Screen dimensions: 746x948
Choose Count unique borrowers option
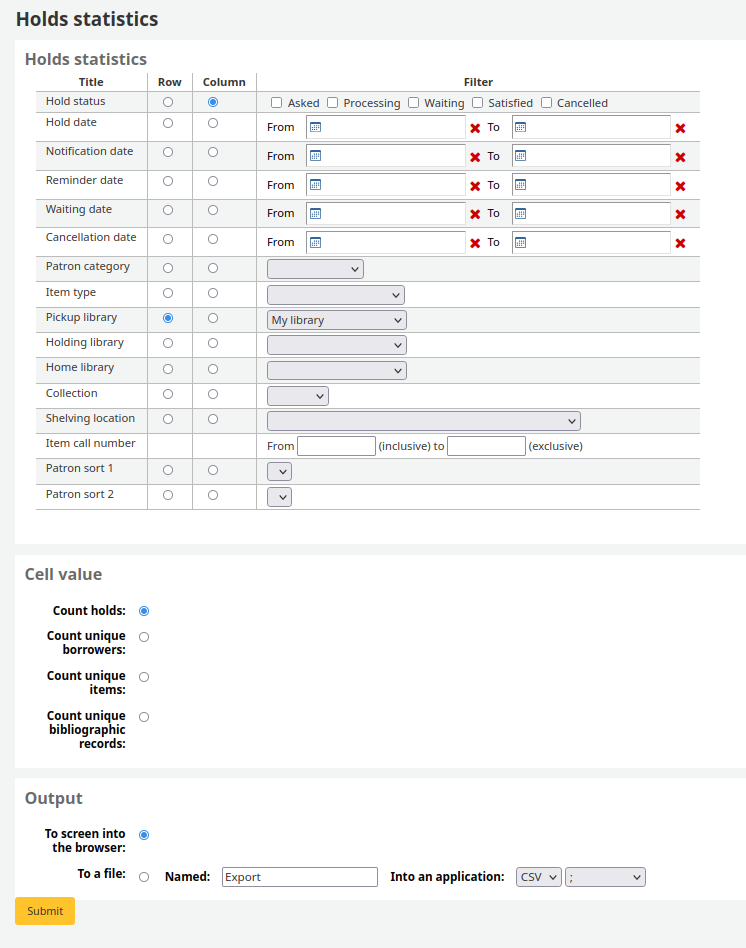point(144,637)
